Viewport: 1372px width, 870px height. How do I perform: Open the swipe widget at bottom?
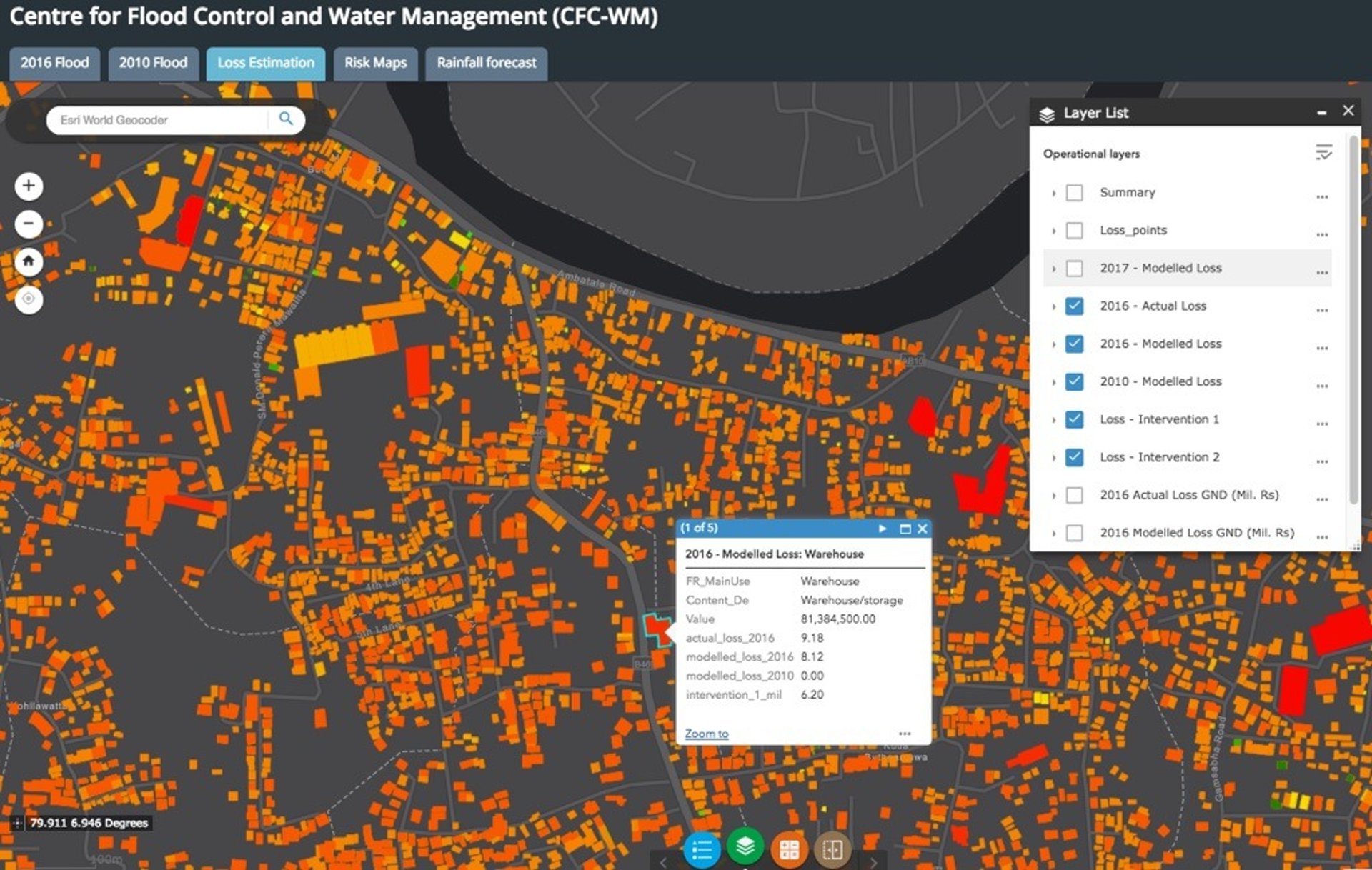(x=832, y=849)
